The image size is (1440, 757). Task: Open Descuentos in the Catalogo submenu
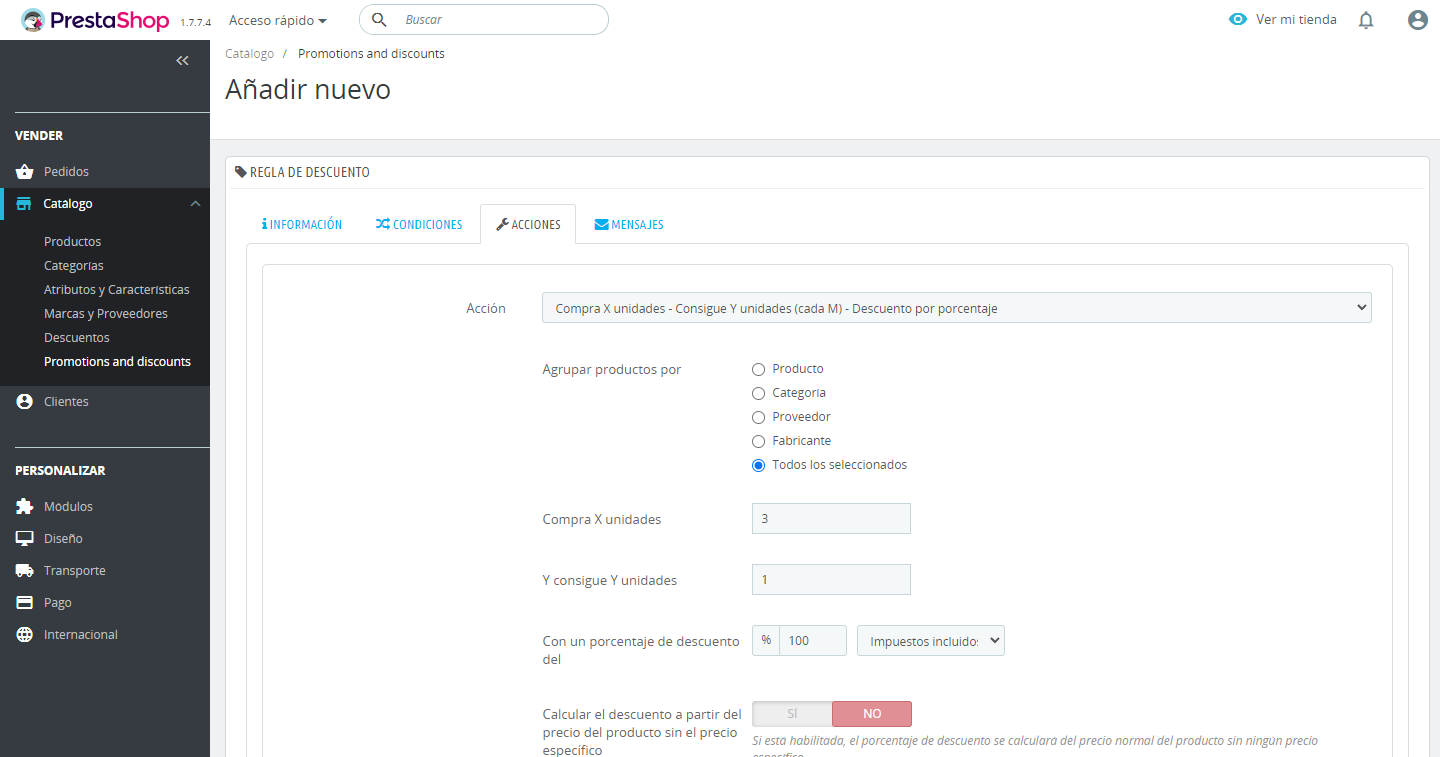tap(77, 338)
